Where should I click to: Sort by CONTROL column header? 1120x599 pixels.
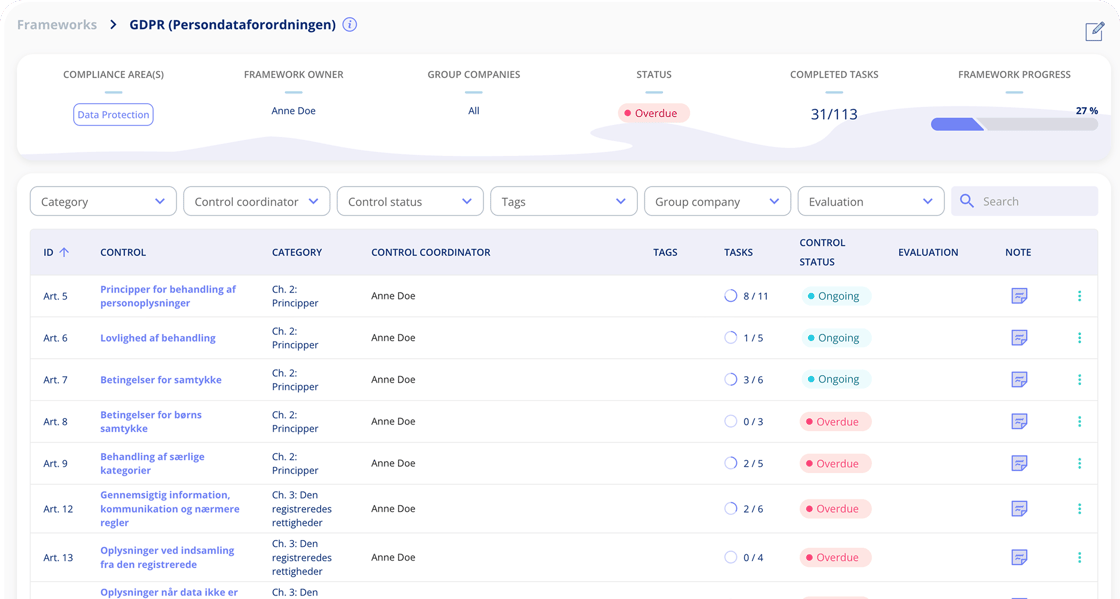(x=123, y=252)
